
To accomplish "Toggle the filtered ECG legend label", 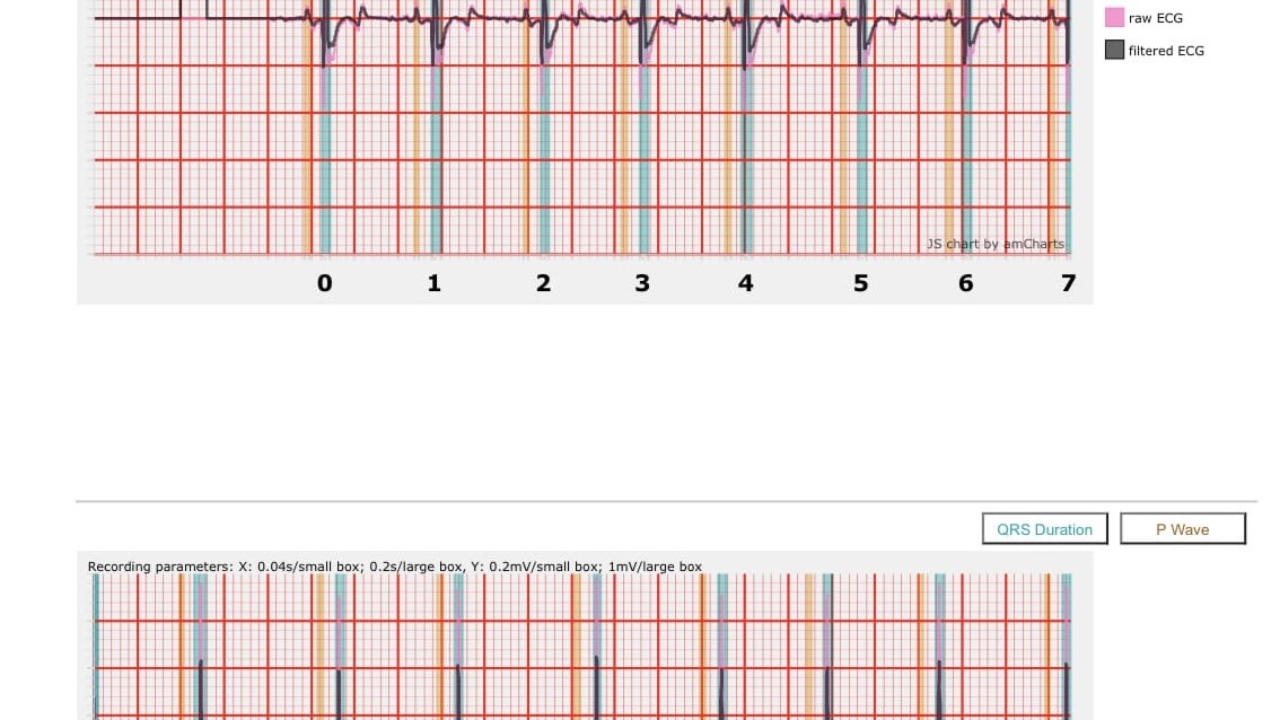I will [x=1165, y=50].
